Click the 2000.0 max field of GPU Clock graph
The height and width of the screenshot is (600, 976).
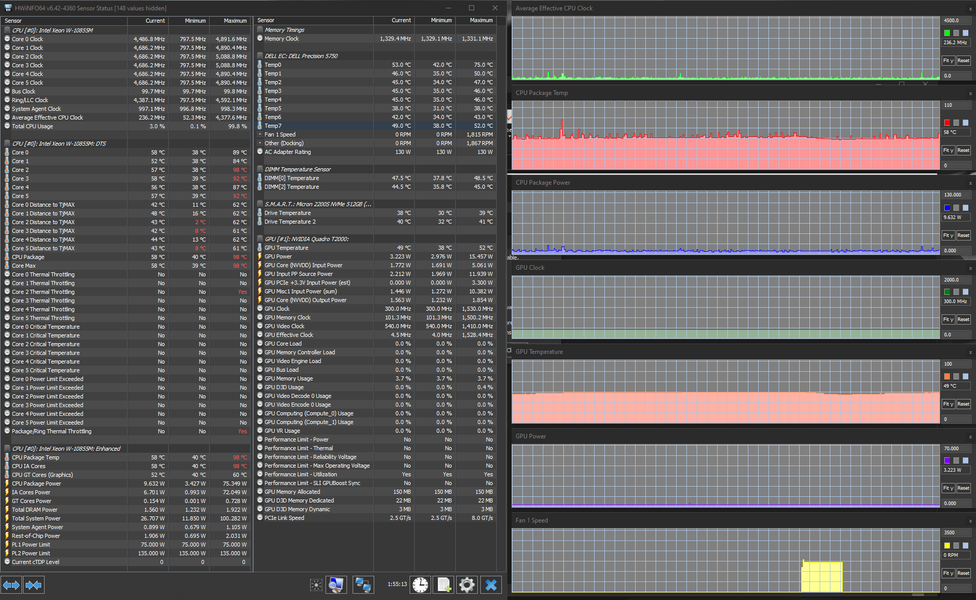click(x=956, y=280)
